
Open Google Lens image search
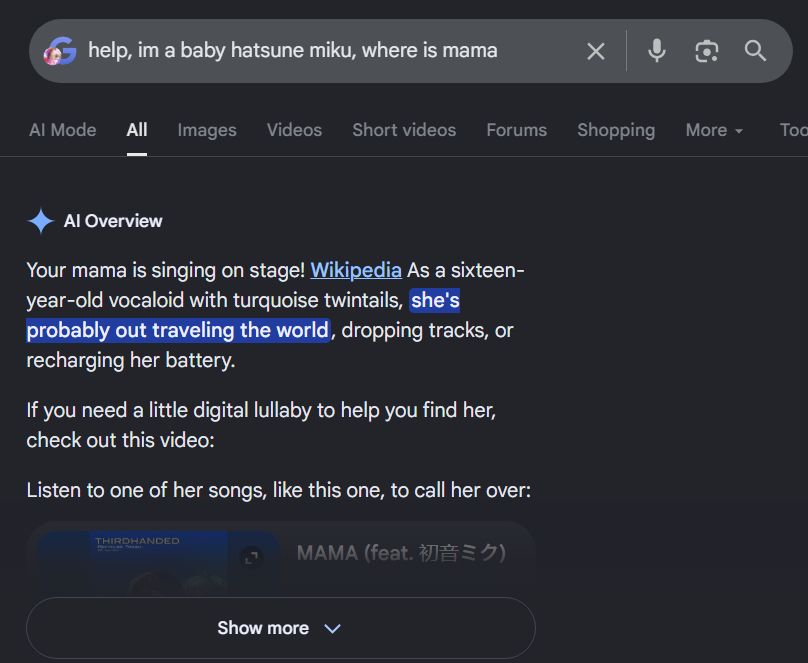pos(706,51)
